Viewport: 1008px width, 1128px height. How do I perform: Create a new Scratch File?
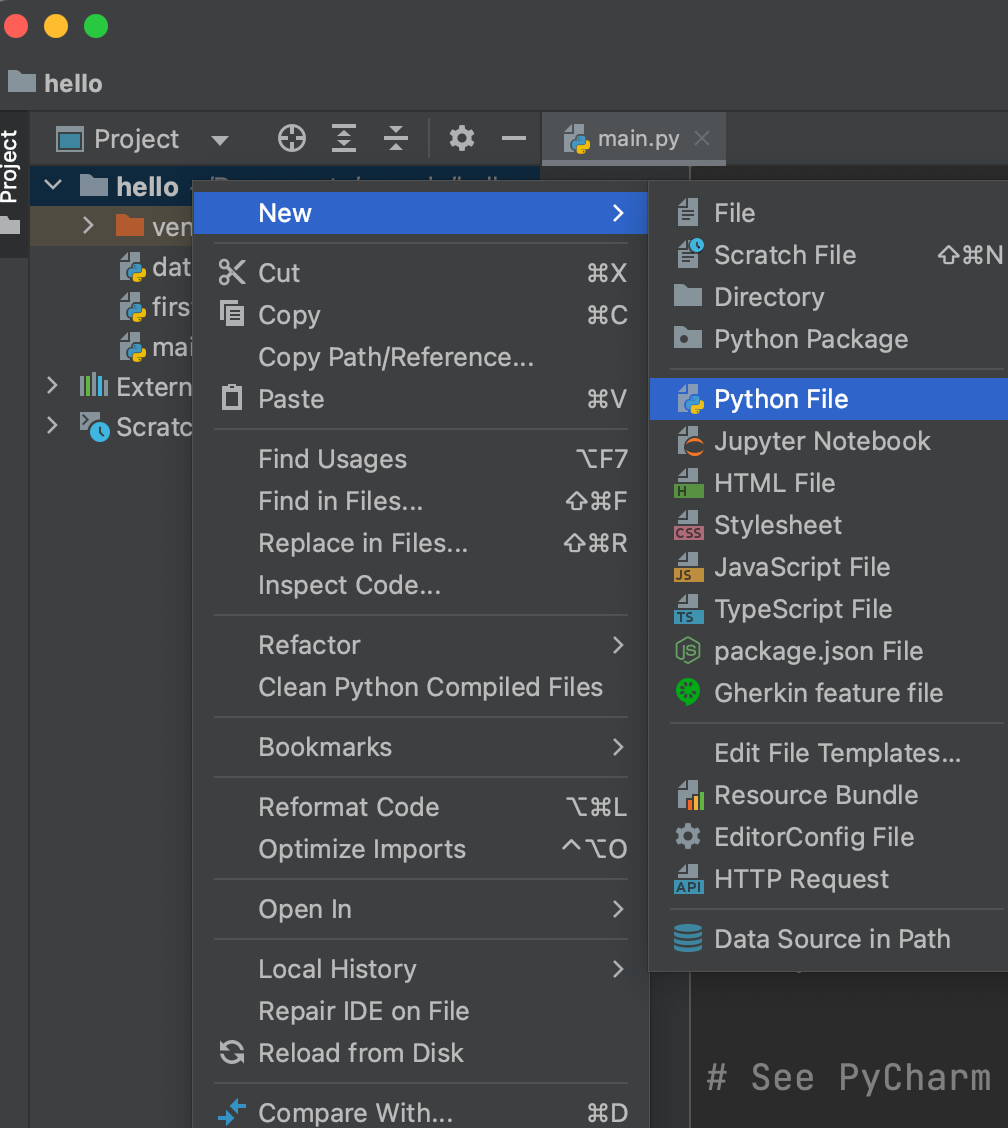829,255
